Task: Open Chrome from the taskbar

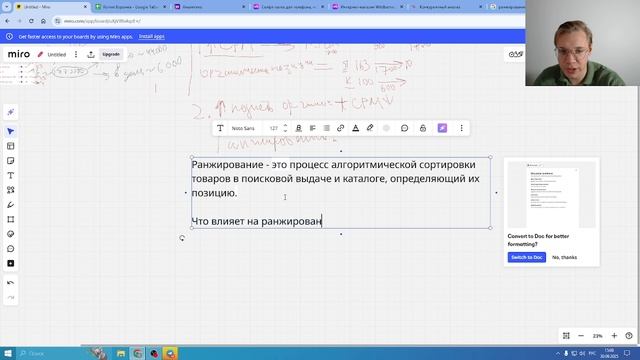Action: click(138, 353)
